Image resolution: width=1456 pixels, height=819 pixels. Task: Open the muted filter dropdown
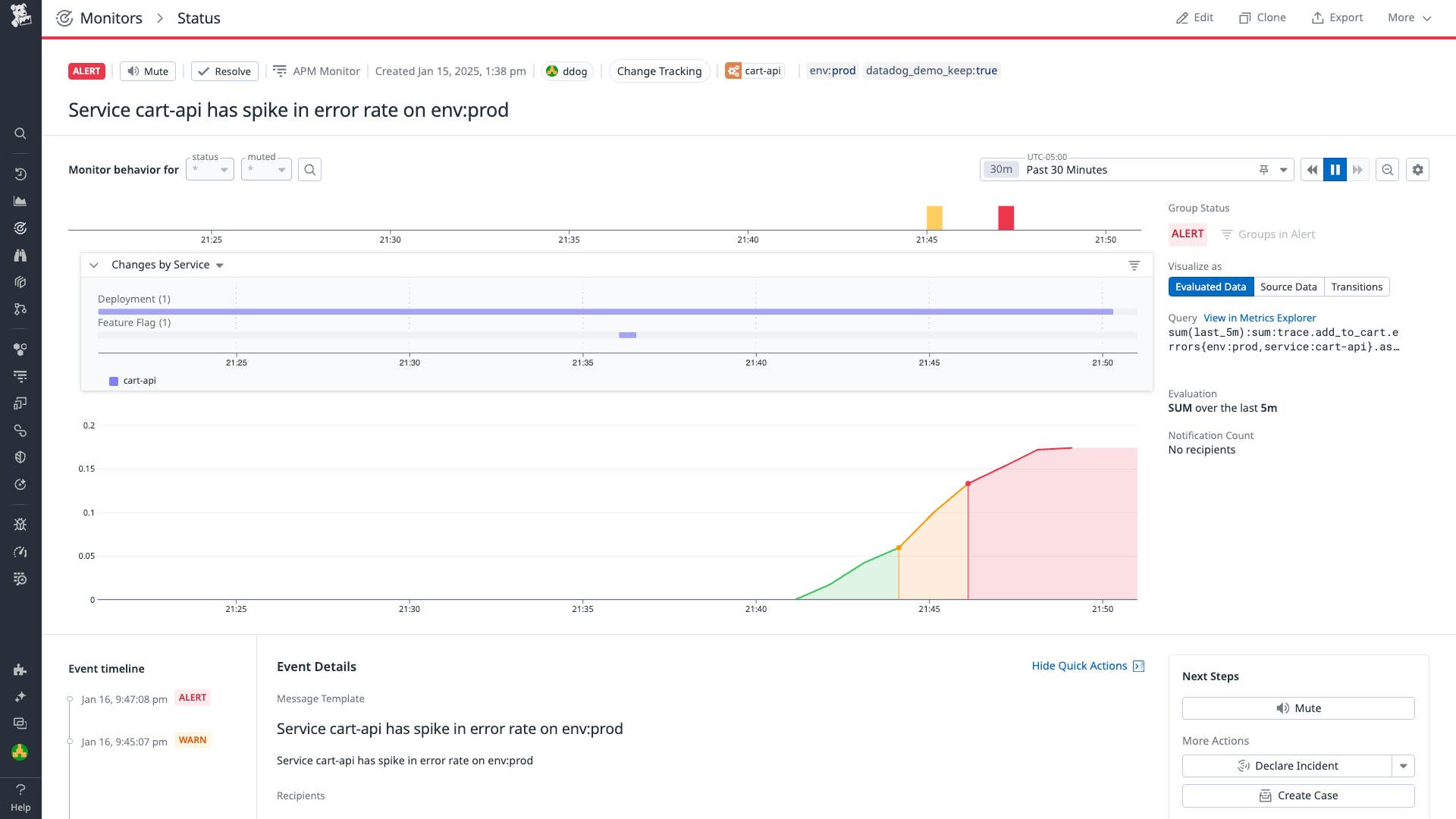(265, 168)
